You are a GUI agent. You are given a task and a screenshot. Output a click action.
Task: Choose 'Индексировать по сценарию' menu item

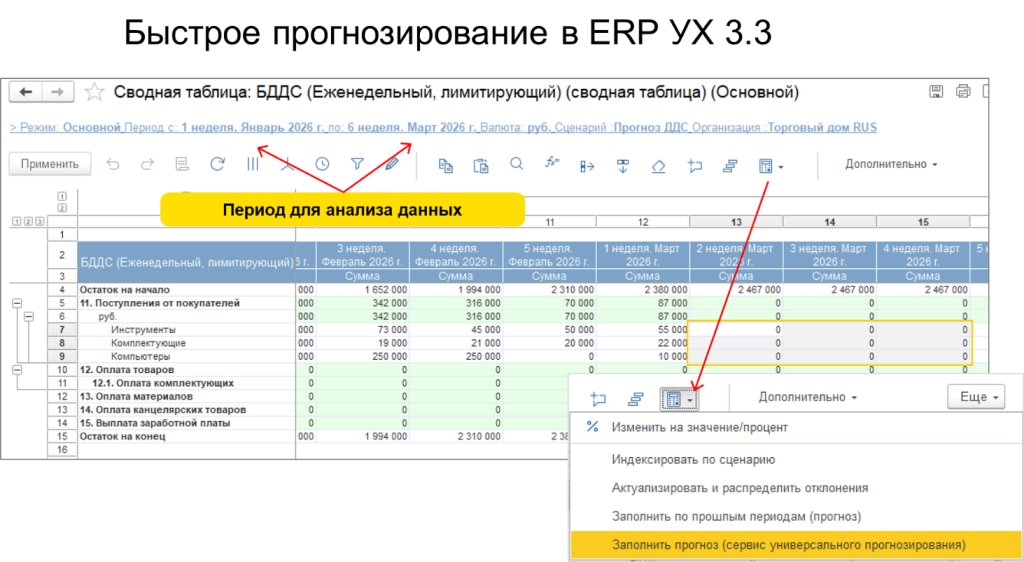tap(693, 460)
